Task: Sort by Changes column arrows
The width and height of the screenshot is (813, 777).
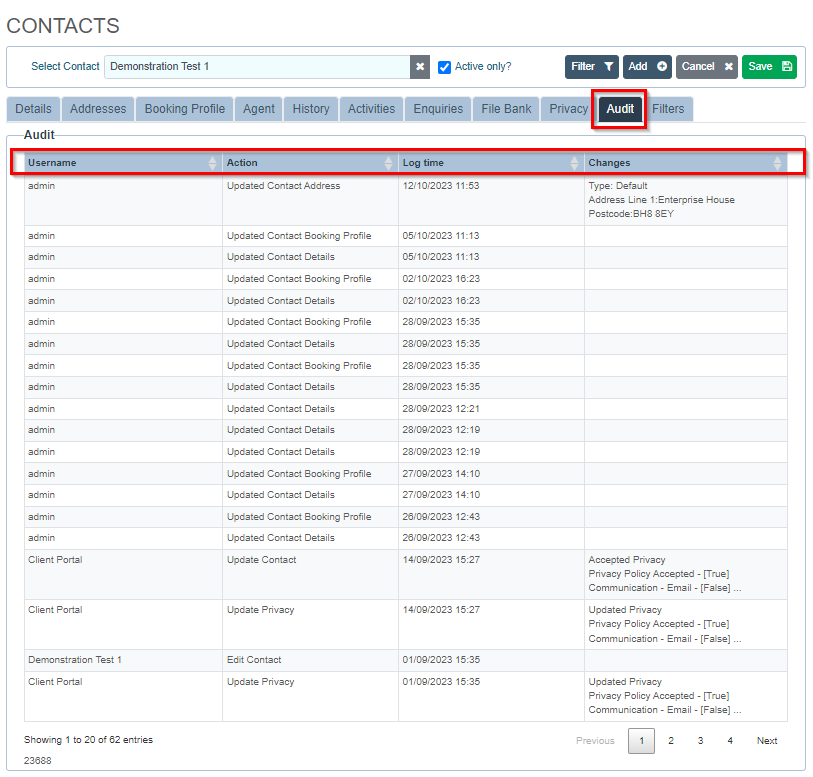Action: click(777, 163)
